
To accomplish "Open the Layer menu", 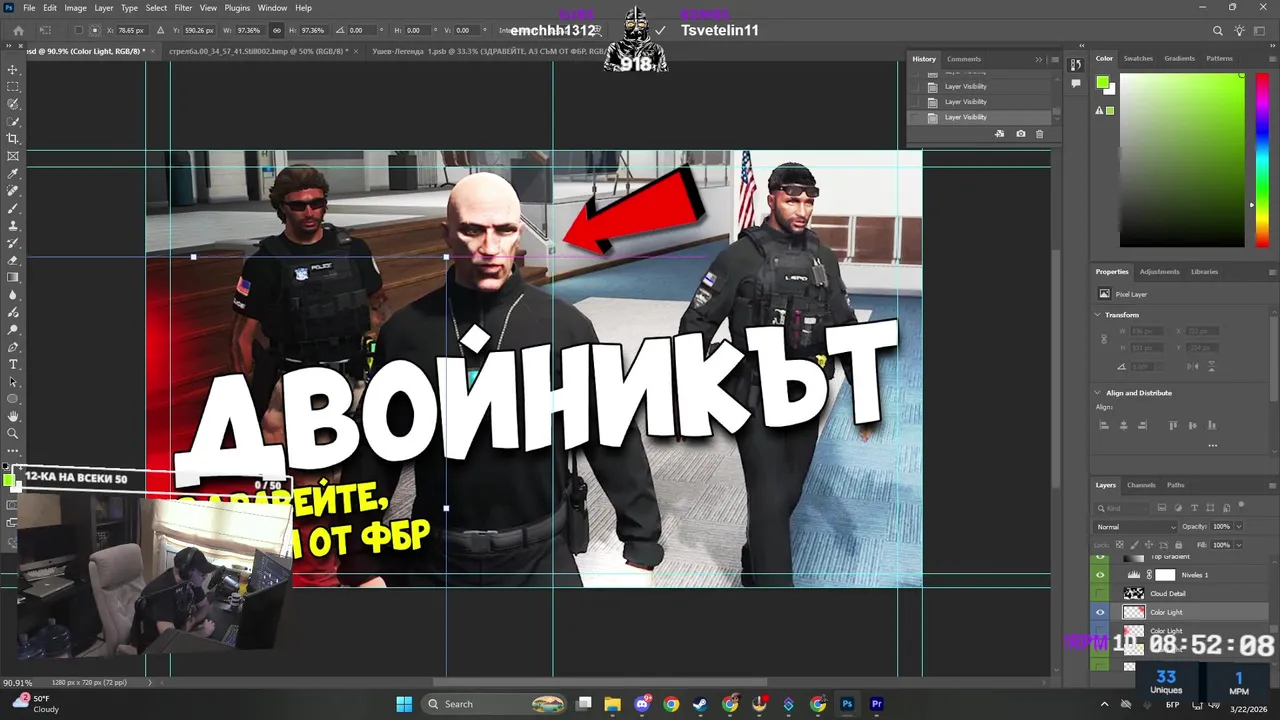I will 104,8.
